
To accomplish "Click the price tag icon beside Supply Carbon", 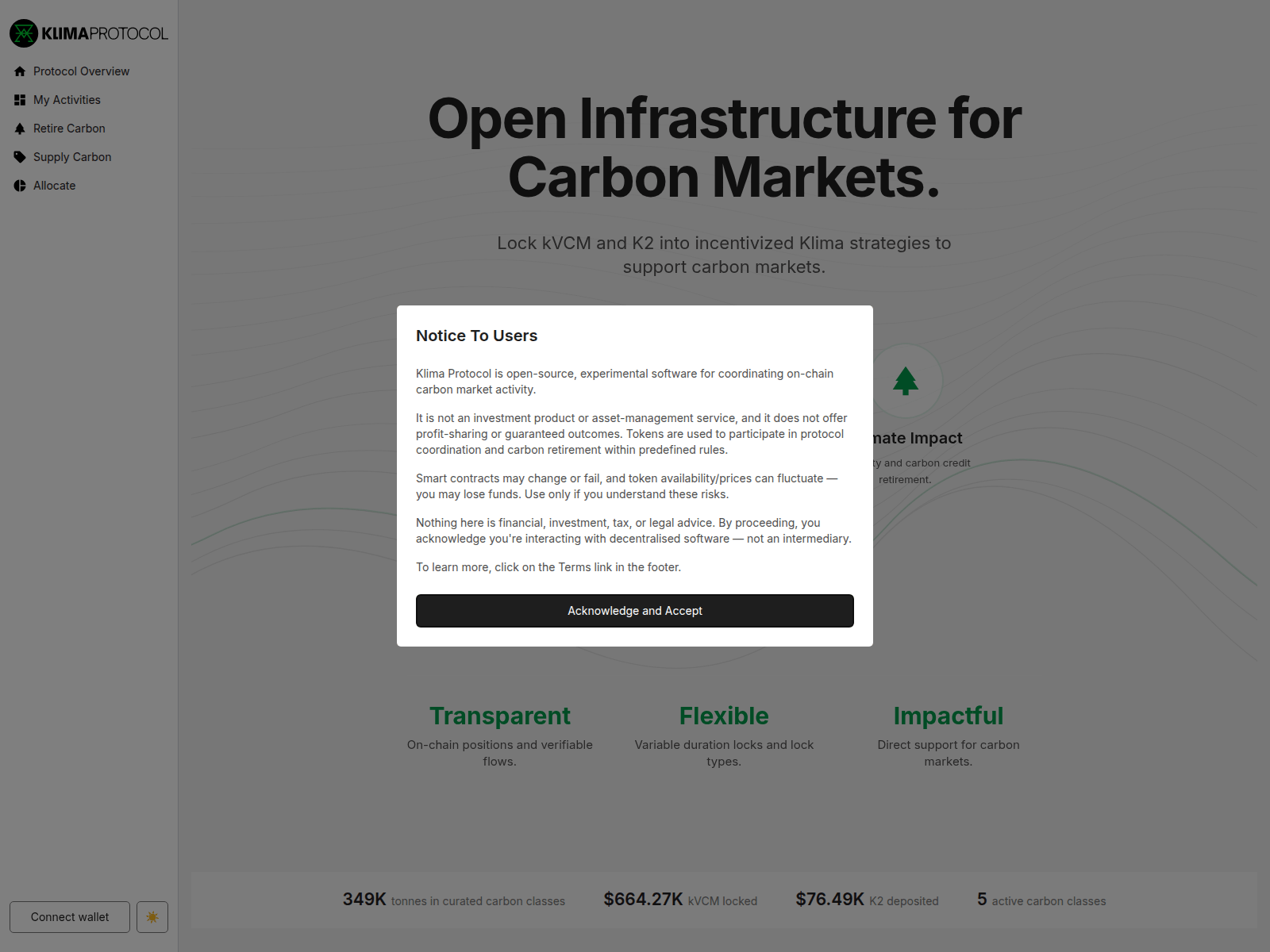I will (19, 157).
